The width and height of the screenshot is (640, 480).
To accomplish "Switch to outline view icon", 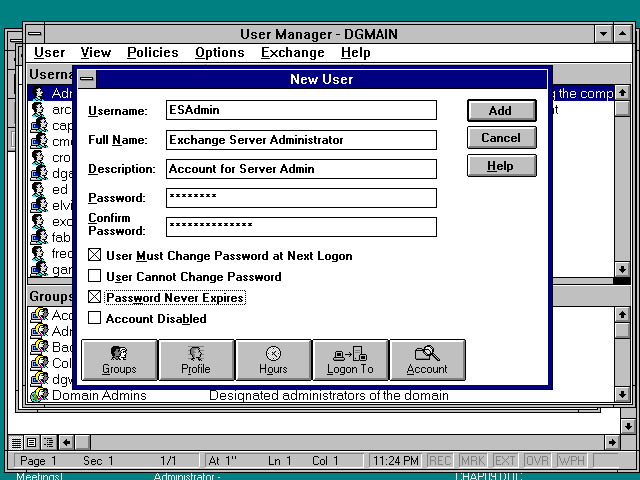I will (49, 442).
